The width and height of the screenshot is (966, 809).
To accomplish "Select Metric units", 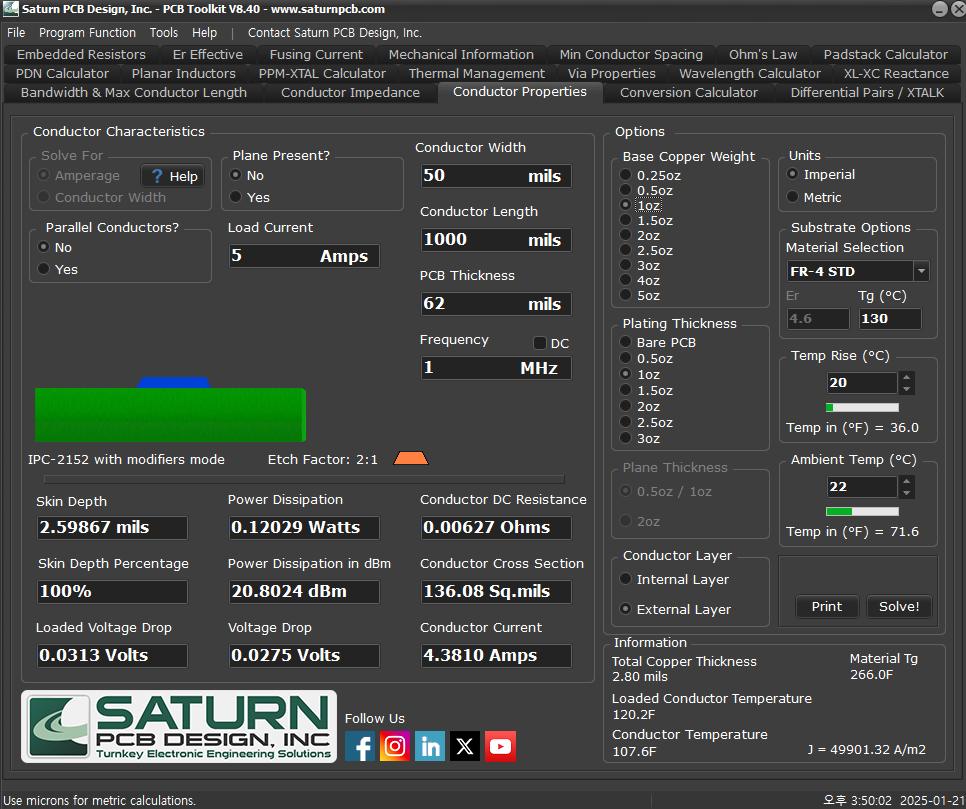I will [814, 197].
